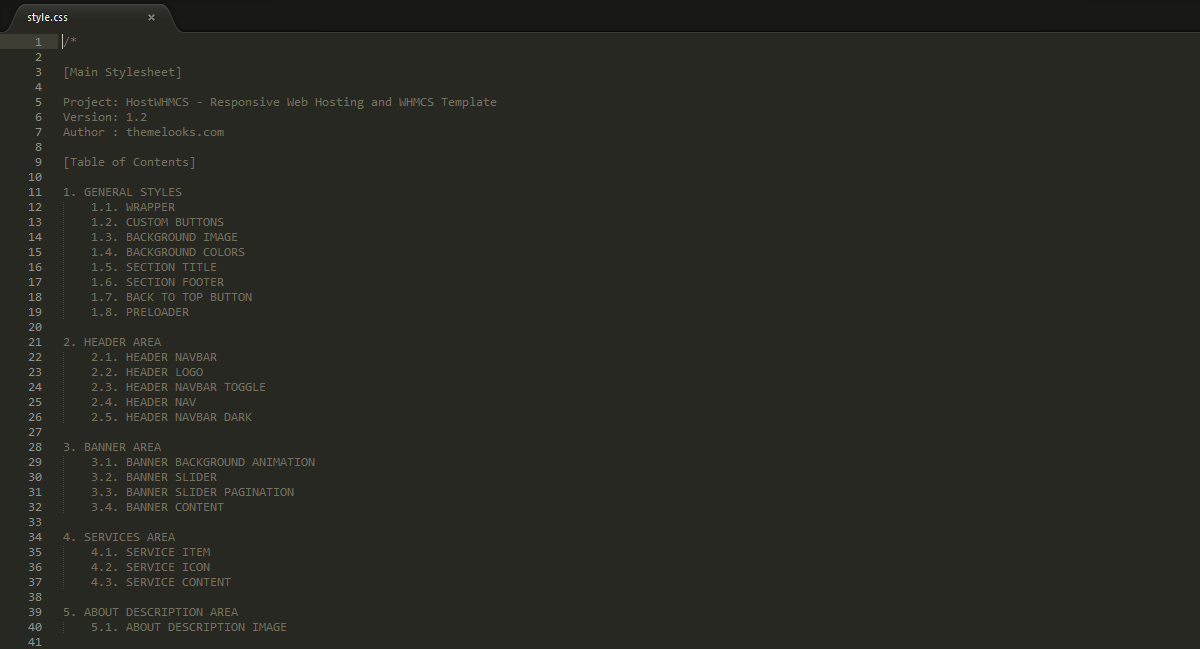Place cursor on 1.8. PRELOADER line
The height and width of the screenshot is (649, 1200).
point(139,312)
